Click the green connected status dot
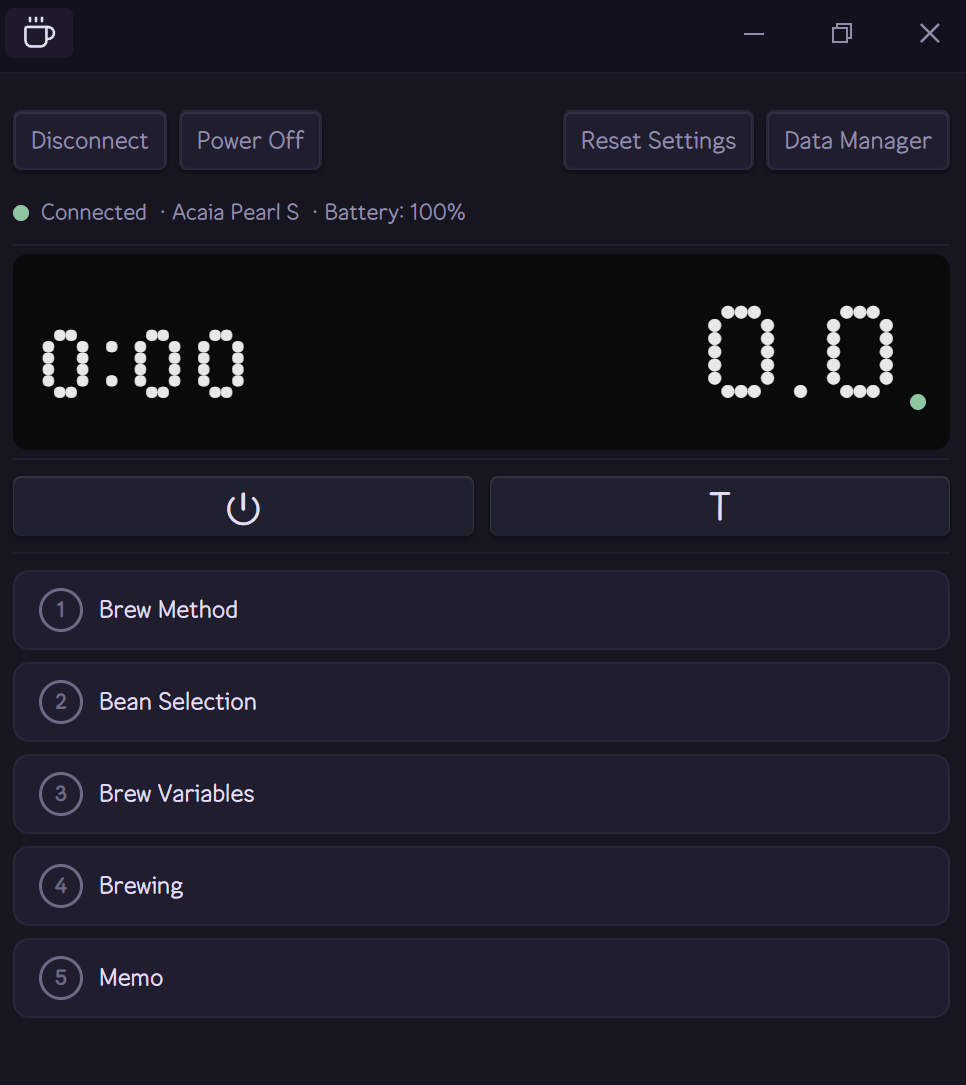 click(21, 213)
